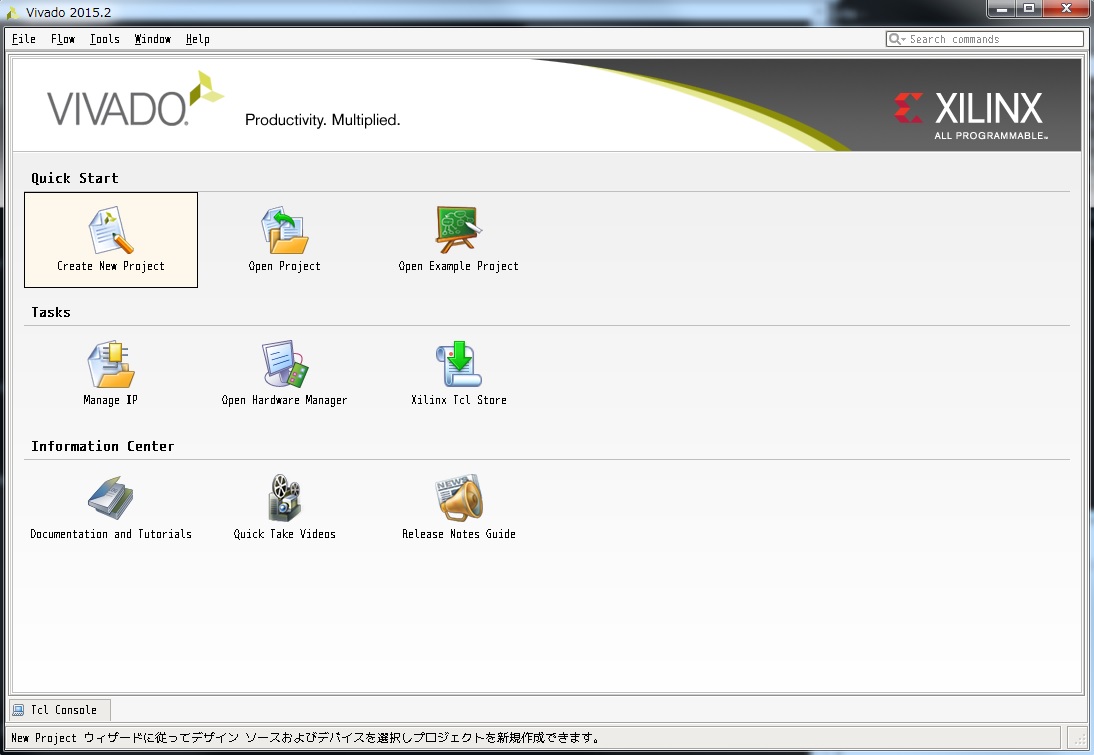Open the Release Notes Guide megaphone icon

pos(458,498)
